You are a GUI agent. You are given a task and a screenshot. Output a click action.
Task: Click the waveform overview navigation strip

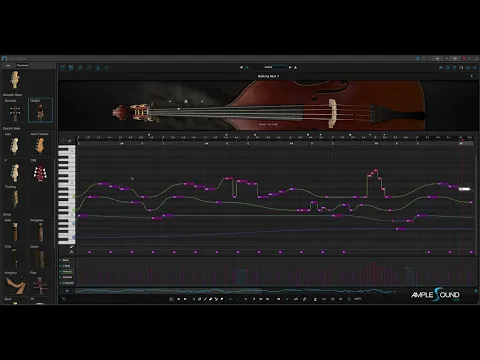(273, 291)
